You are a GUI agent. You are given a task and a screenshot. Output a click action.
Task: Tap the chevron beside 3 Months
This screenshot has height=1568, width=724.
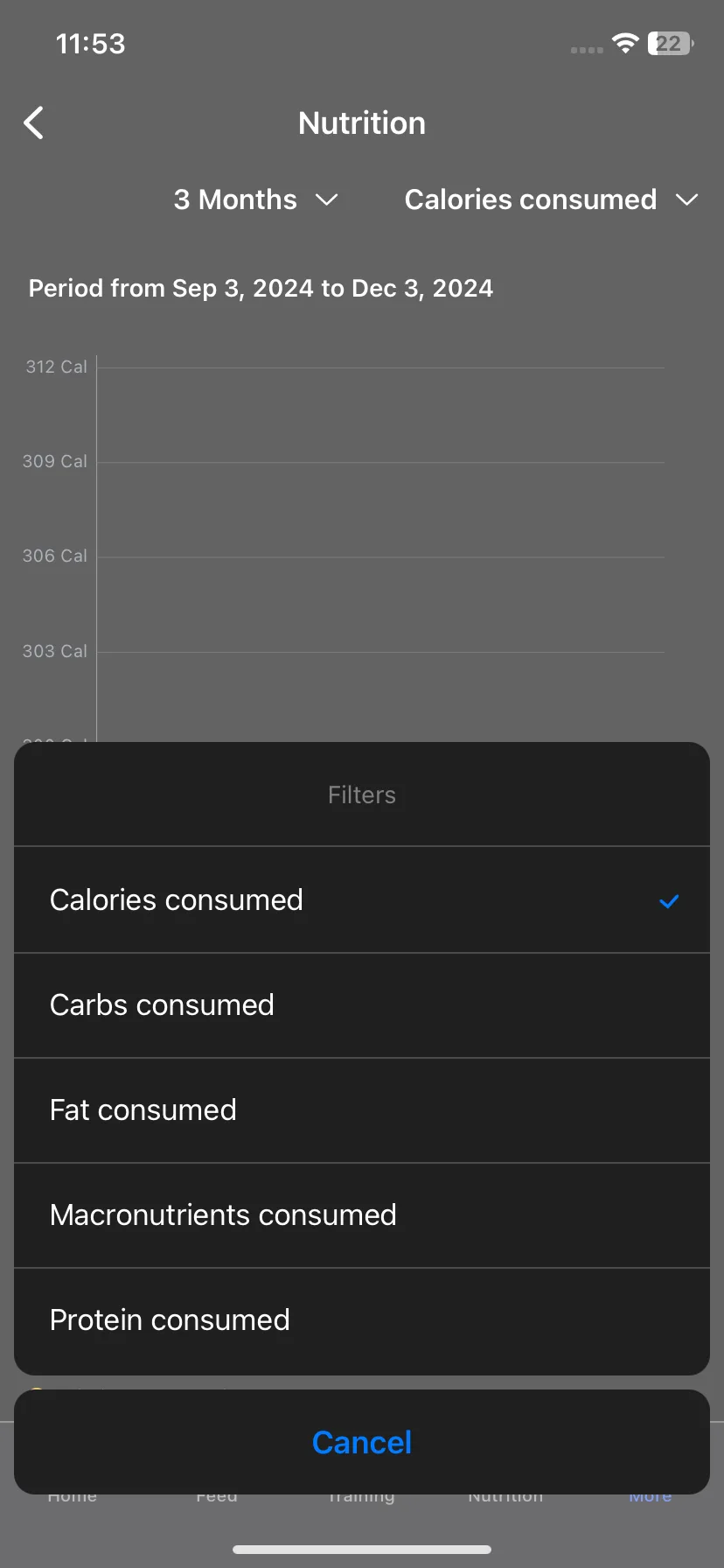327,200
